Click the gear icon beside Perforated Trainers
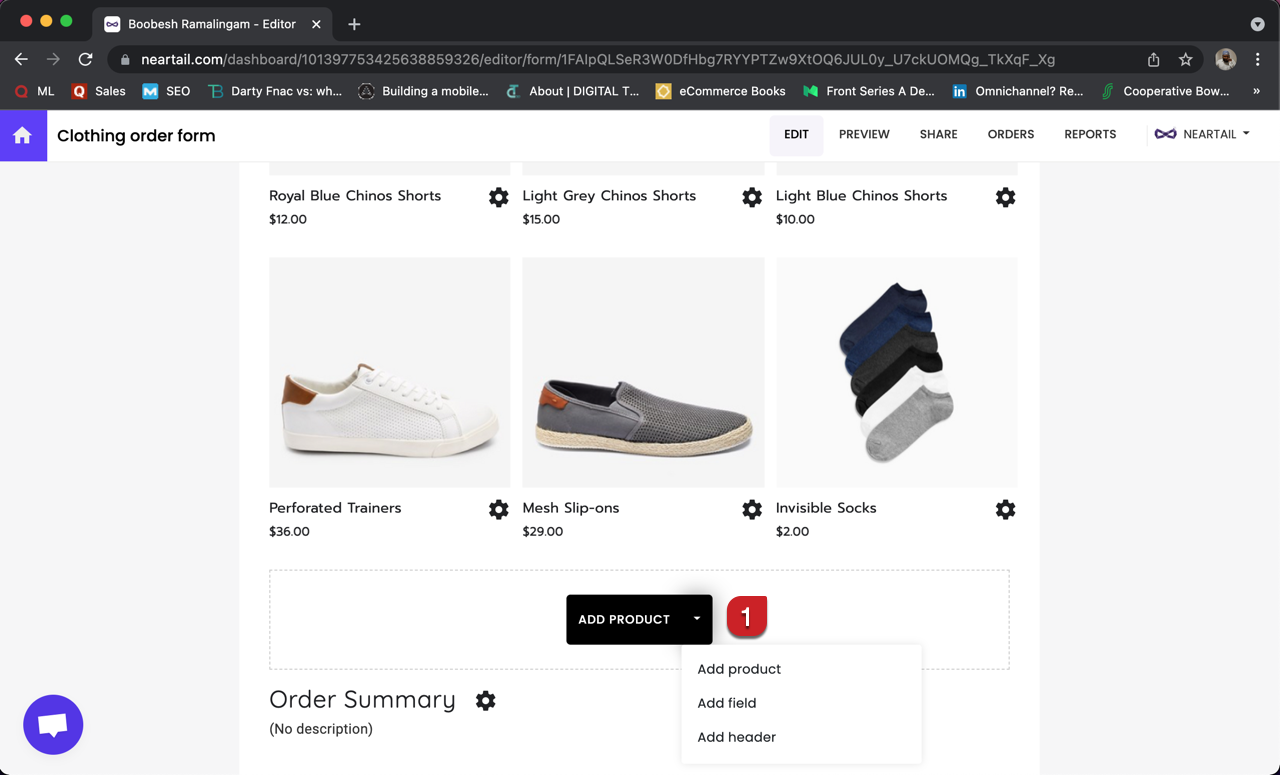 tap(498, 510)
